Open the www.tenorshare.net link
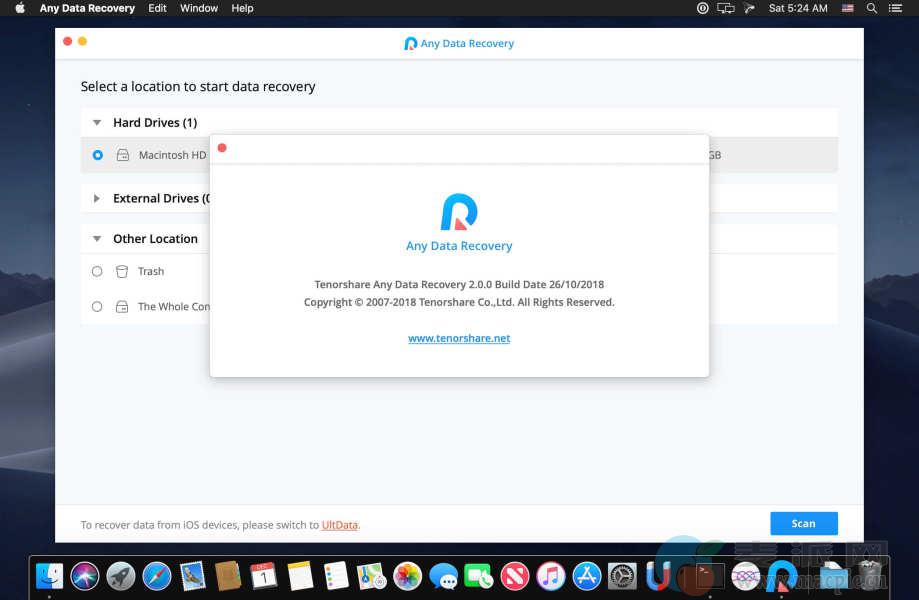919x600 pixels. pos(459,338)
